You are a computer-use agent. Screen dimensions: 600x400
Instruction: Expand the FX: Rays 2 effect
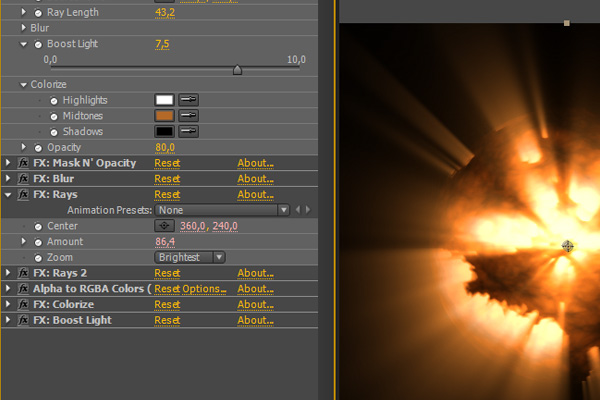[8, 273]
